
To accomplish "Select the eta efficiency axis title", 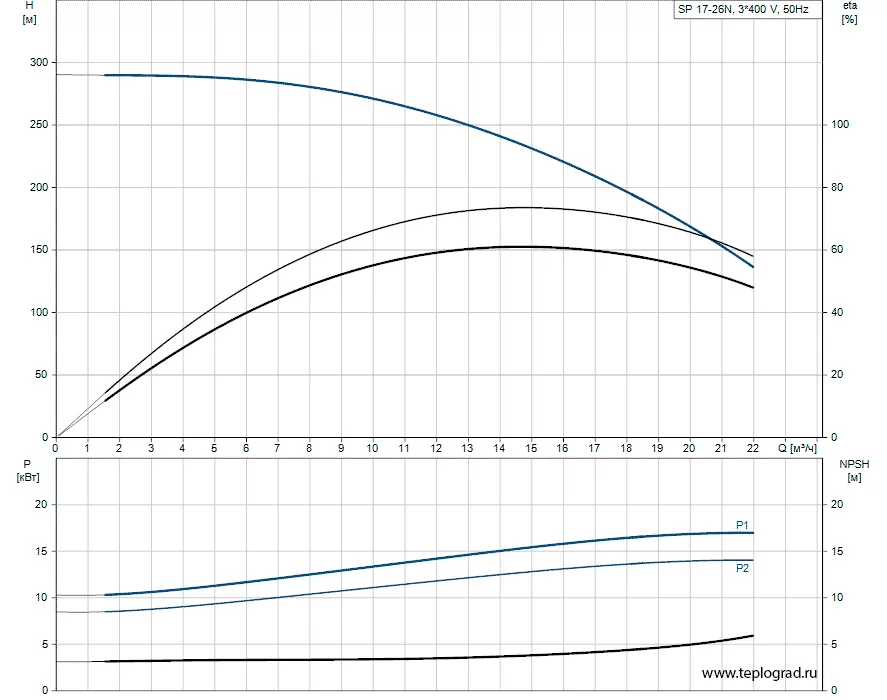I will coord(851,7).
